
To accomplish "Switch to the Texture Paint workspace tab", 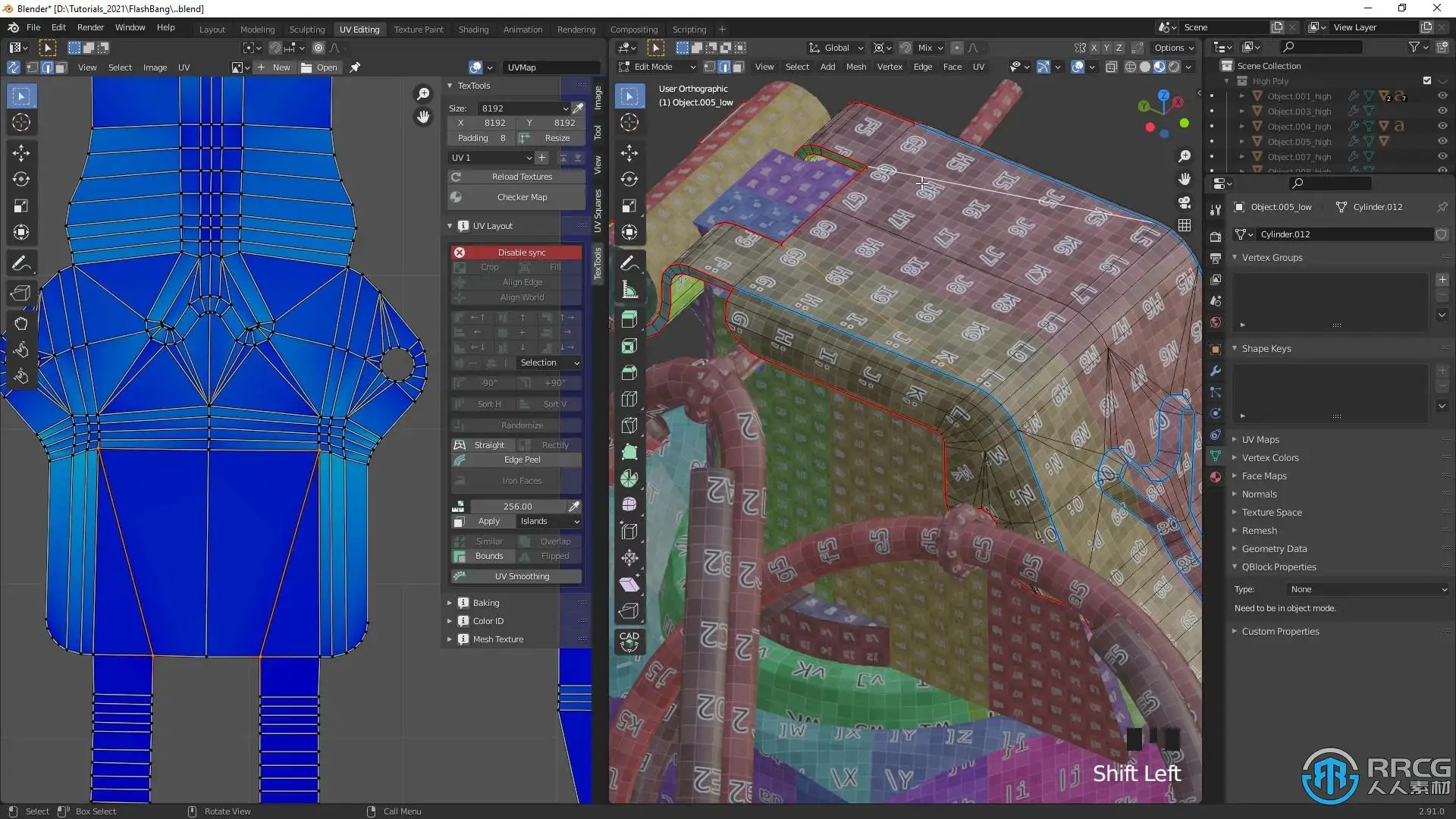I will pyautogui.click(x=419, y=30).
